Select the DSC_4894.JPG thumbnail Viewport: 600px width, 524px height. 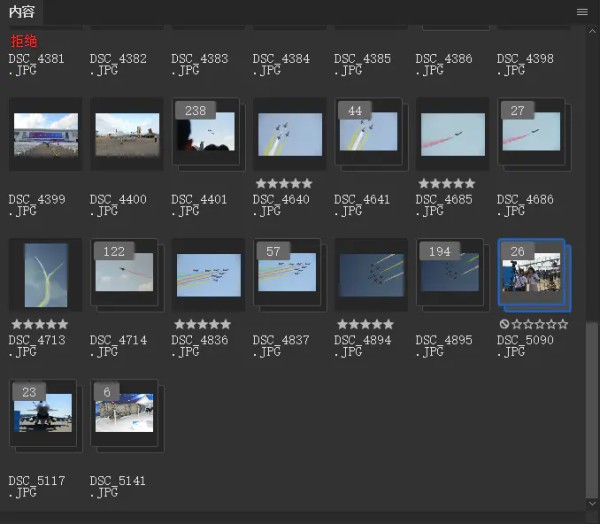point(372,275)
